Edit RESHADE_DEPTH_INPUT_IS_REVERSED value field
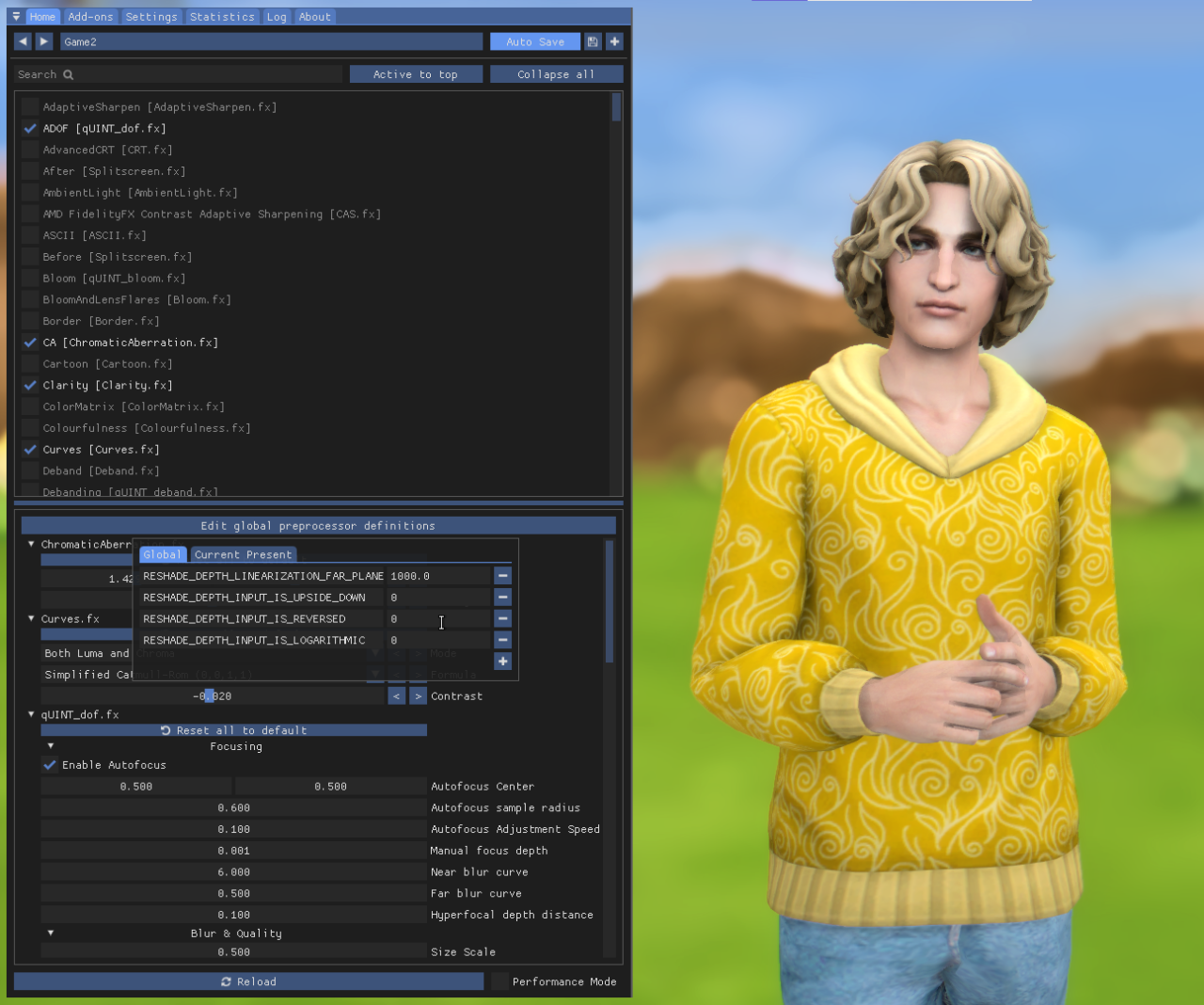The width and height of the screenshot is (1204, 1005). (438, 618)
